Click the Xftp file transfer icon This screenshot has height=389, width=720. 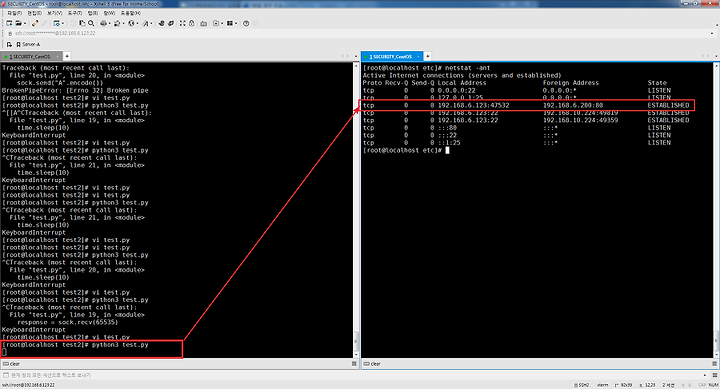pyautogui.click(x=161, y=23)
